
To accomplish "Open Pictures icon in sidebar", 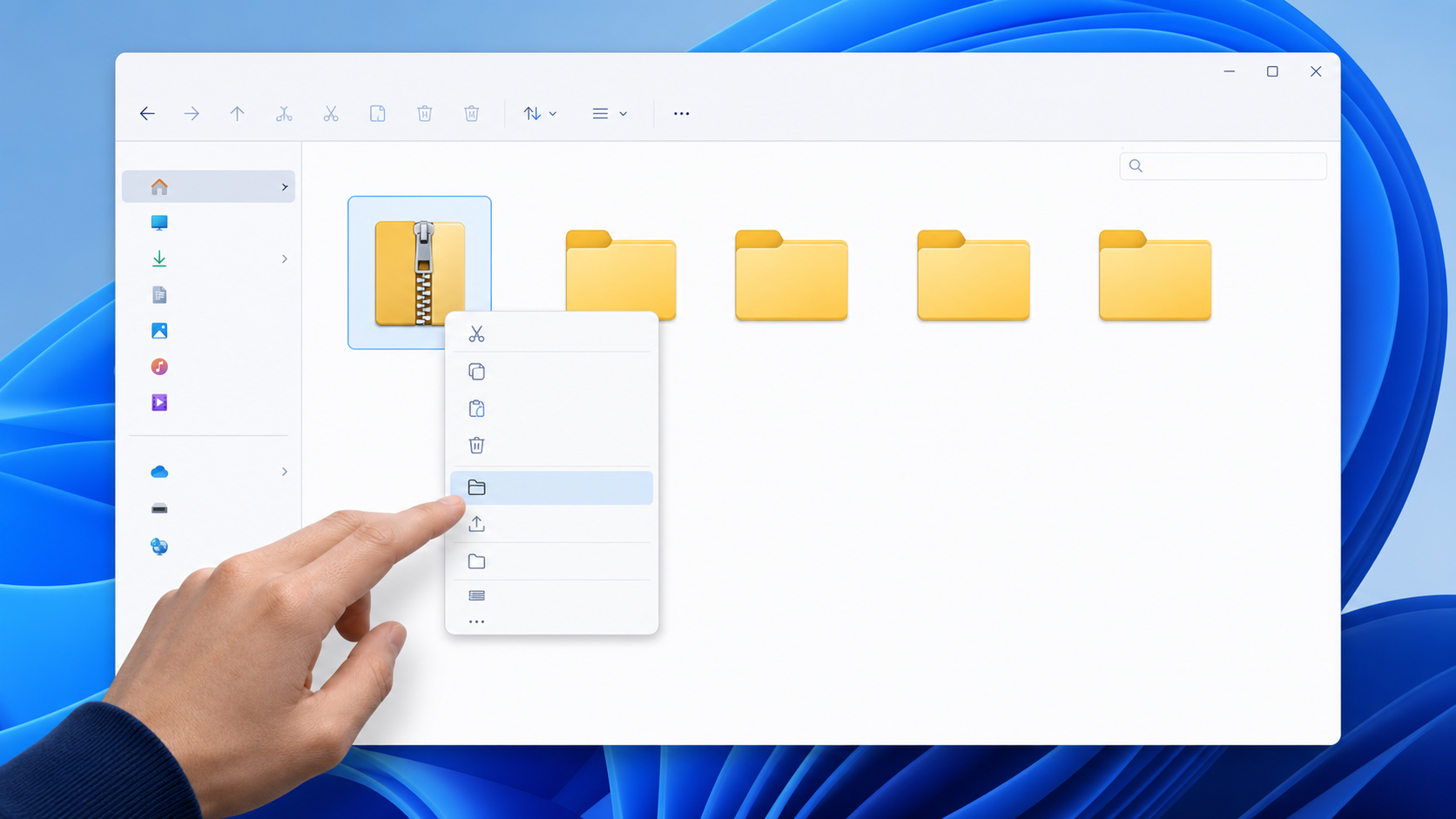I will coord(158,331).
